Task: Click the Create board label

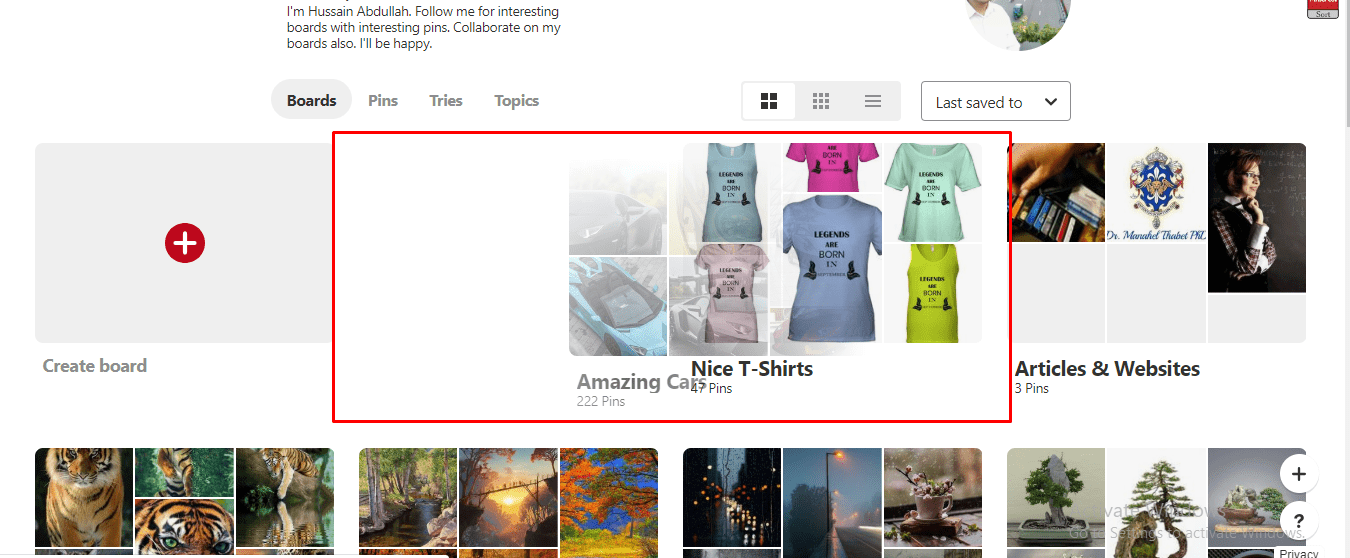Action: pyautogui.click(x=95, y=366)
